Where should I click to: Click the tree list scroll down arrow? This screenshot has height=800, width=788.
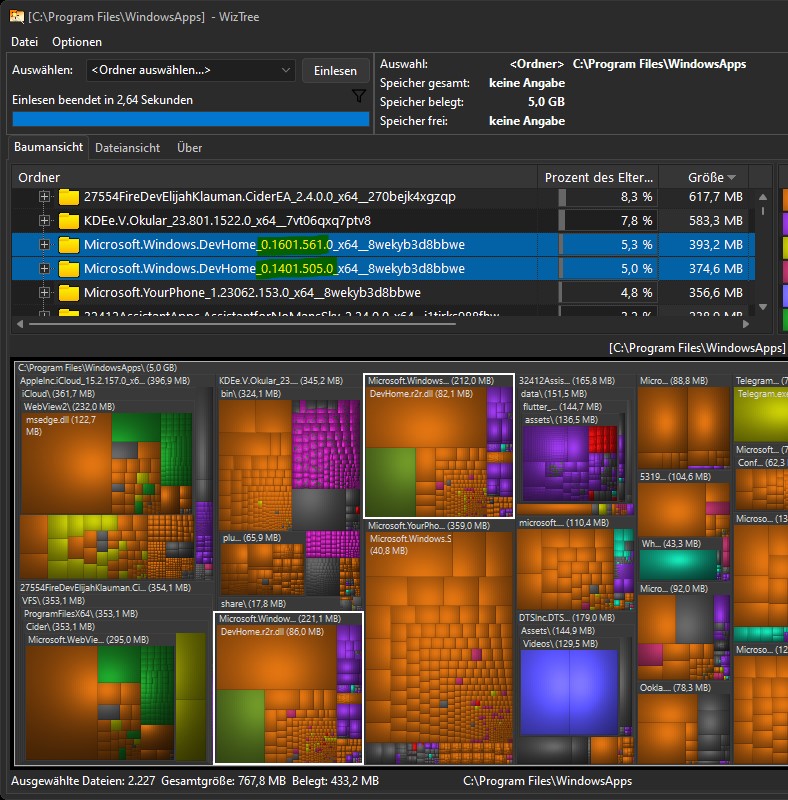tap(763, 307)
